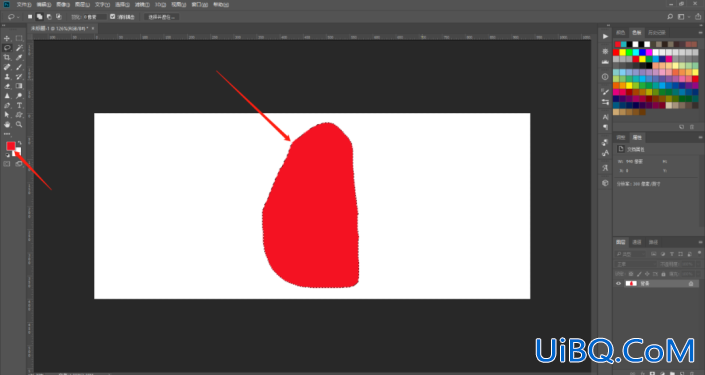Select the Clone Stamp tool
This screenshot has height=375, width=705.
point(7,77)
